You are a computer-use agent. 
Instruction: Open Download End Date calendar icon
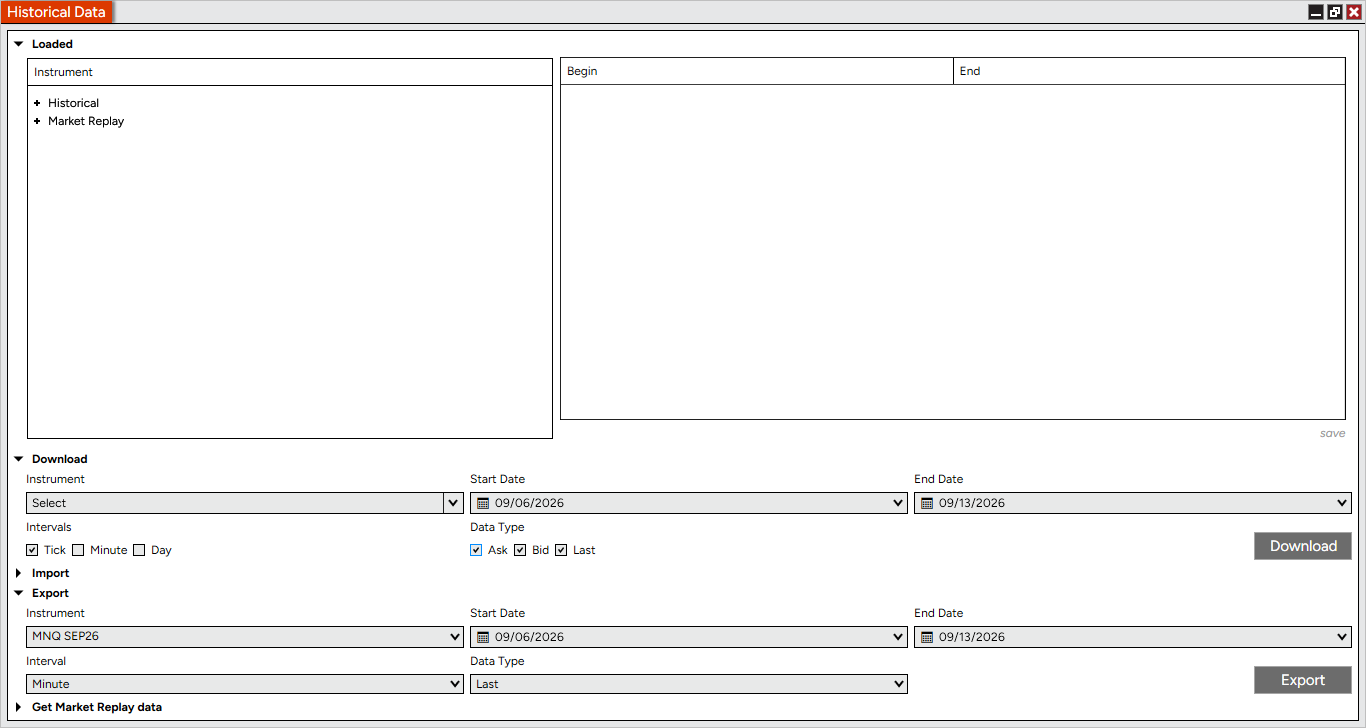click(927, 503)
